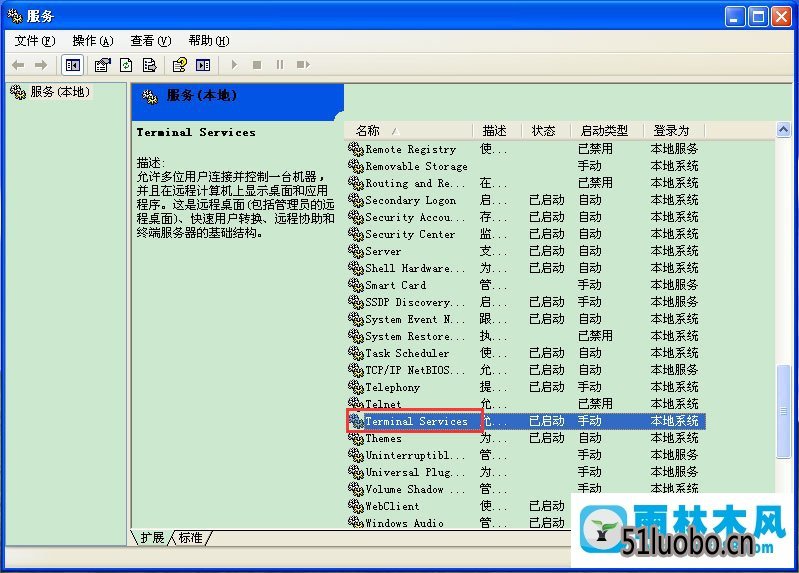Select 服务(本地) in the left tree

[x=60, y=92]
